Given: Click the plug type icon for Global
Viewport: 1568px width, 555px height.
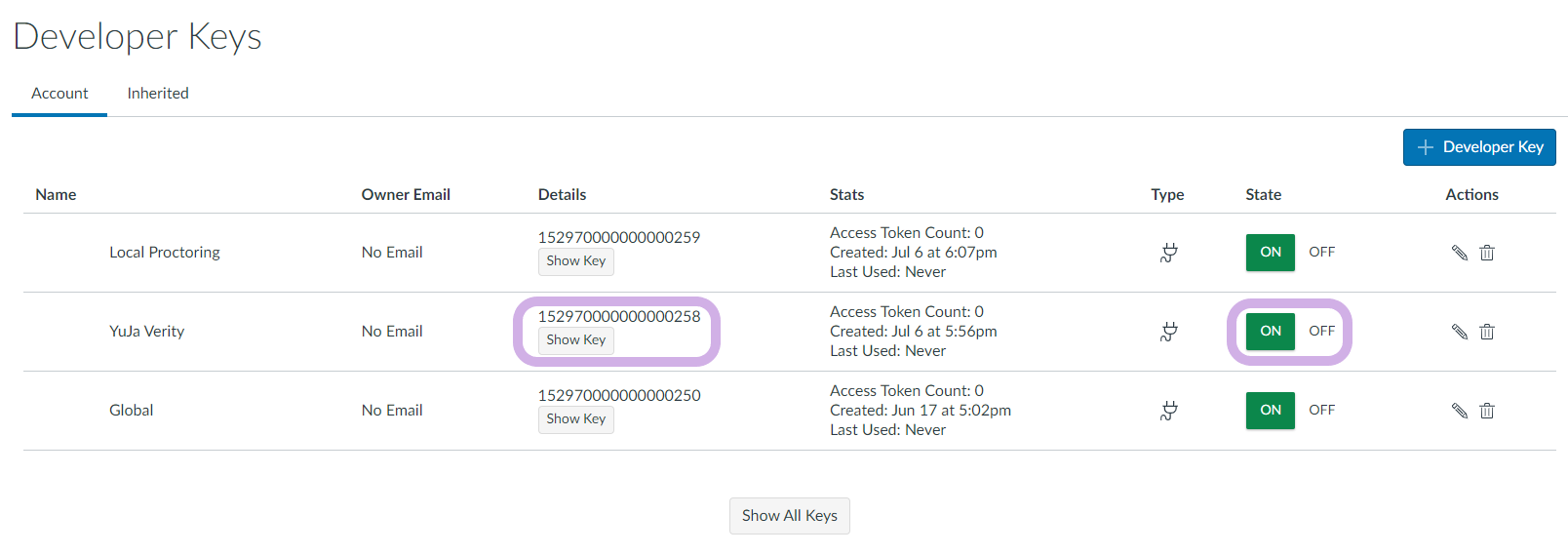Looking at the screenshot, I should [x=1168, y=411].
